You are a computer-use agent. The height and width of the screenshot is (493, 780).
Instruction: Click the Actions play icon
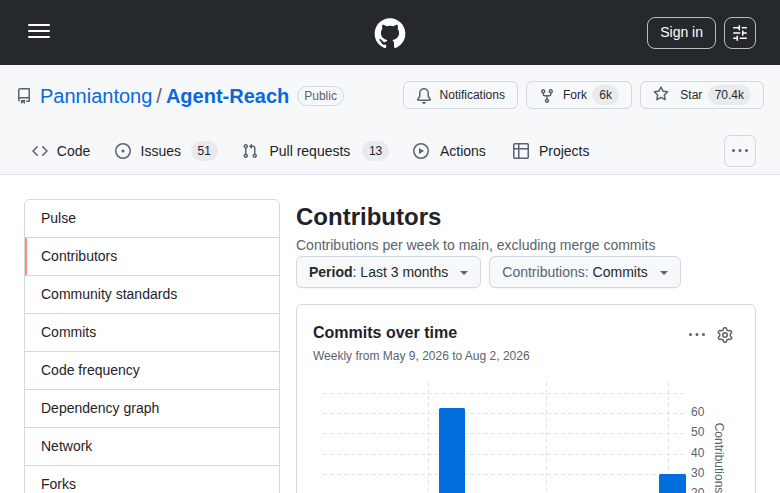point(421,151)
